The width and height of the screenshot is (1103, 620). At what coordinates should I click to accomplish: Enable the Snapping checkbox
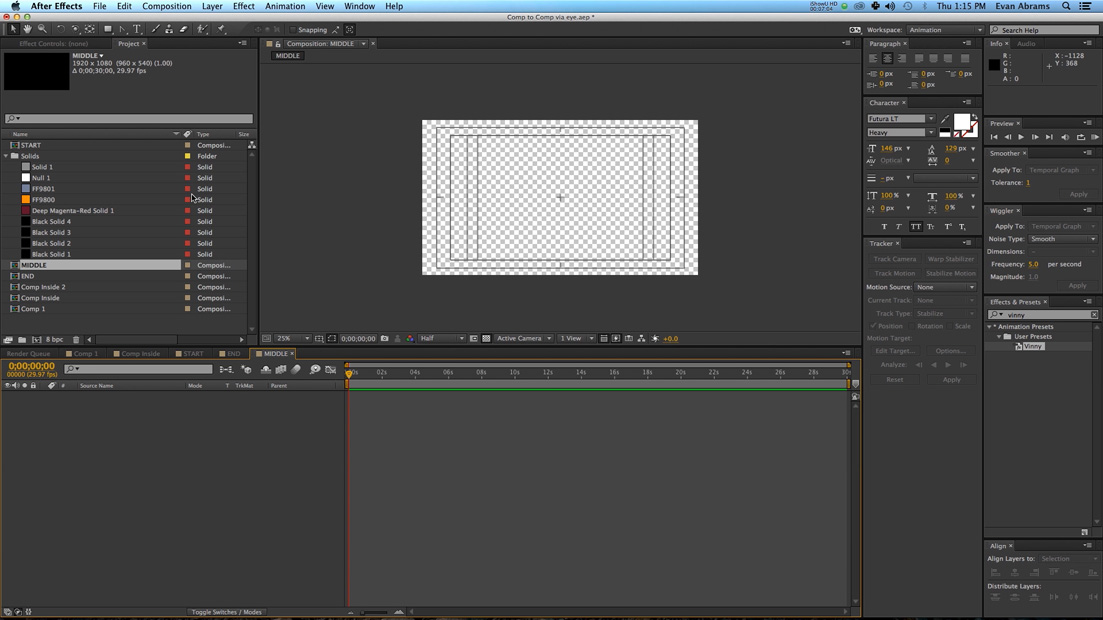click(293, 30)
